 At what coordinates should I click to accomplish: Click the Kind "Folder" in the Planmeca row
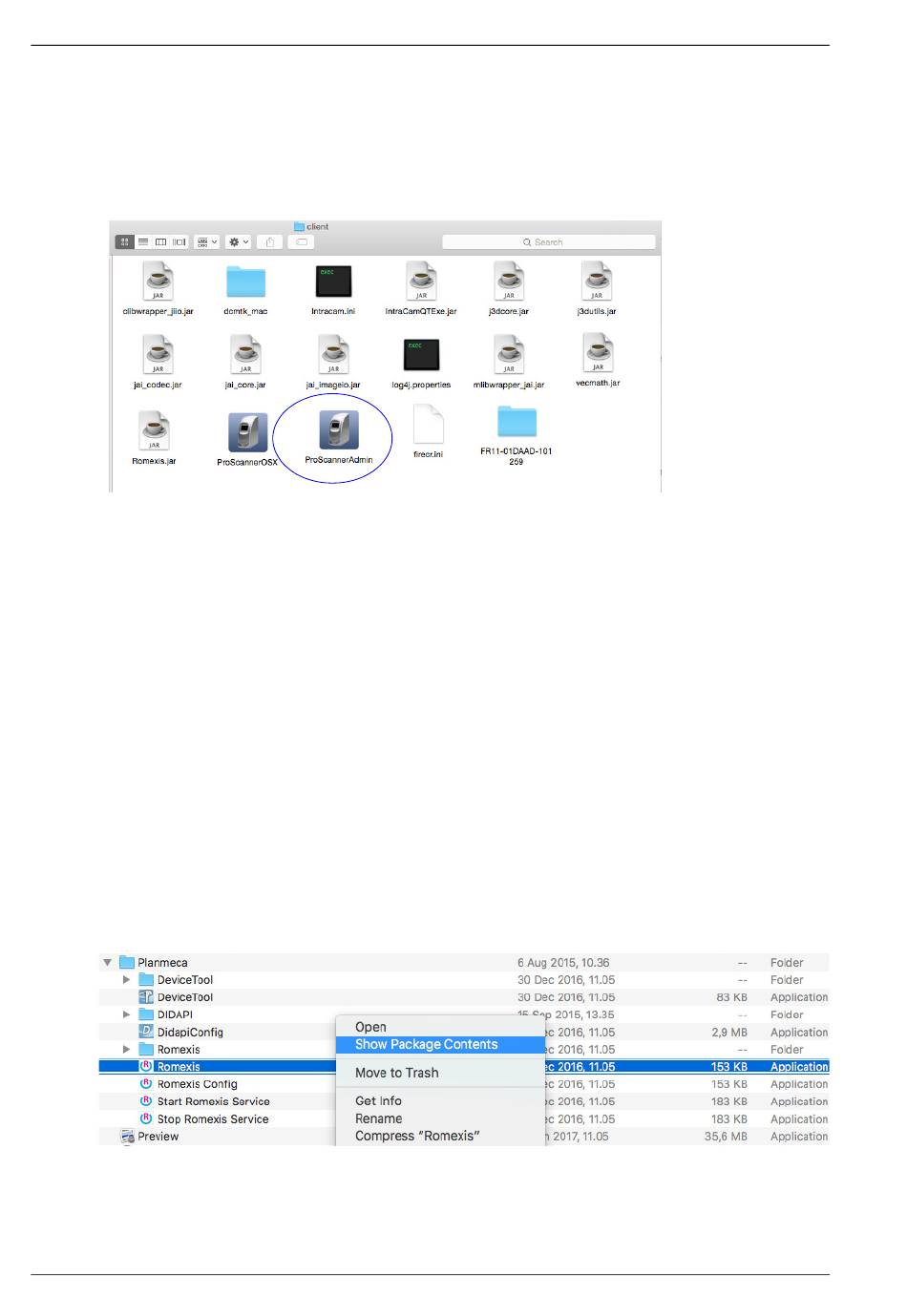(787, 963)
